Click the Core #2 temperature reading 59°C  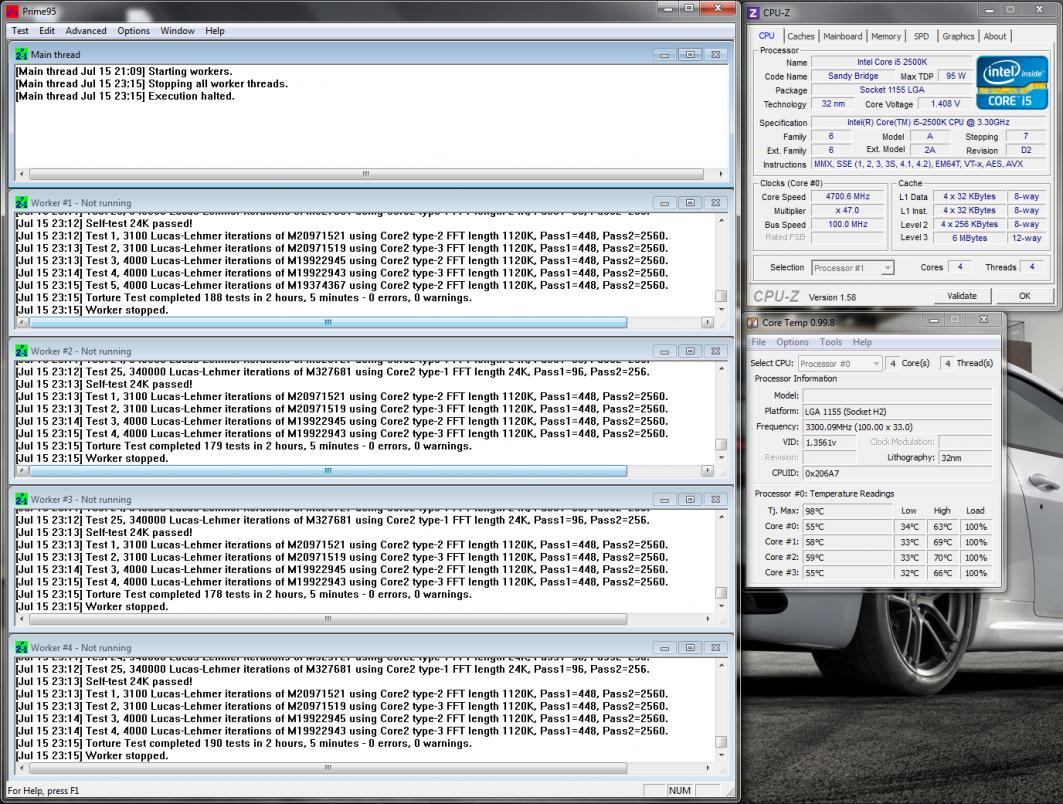[x=847, y=557]
